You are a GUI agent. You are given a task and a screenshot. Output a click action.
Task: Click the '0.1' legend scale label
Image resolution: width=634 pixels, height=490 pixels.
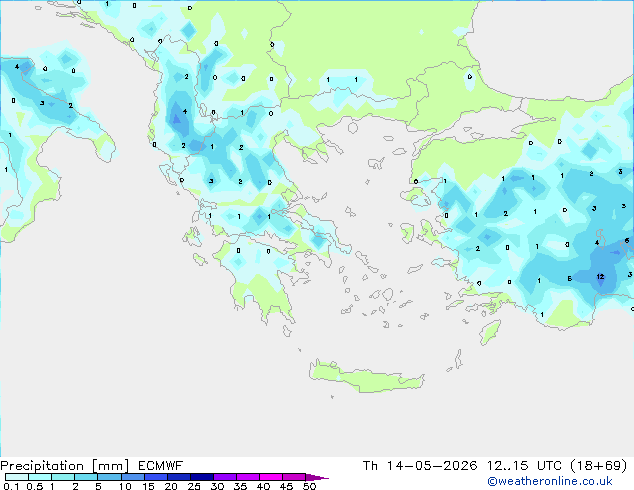tap(11, 486)
